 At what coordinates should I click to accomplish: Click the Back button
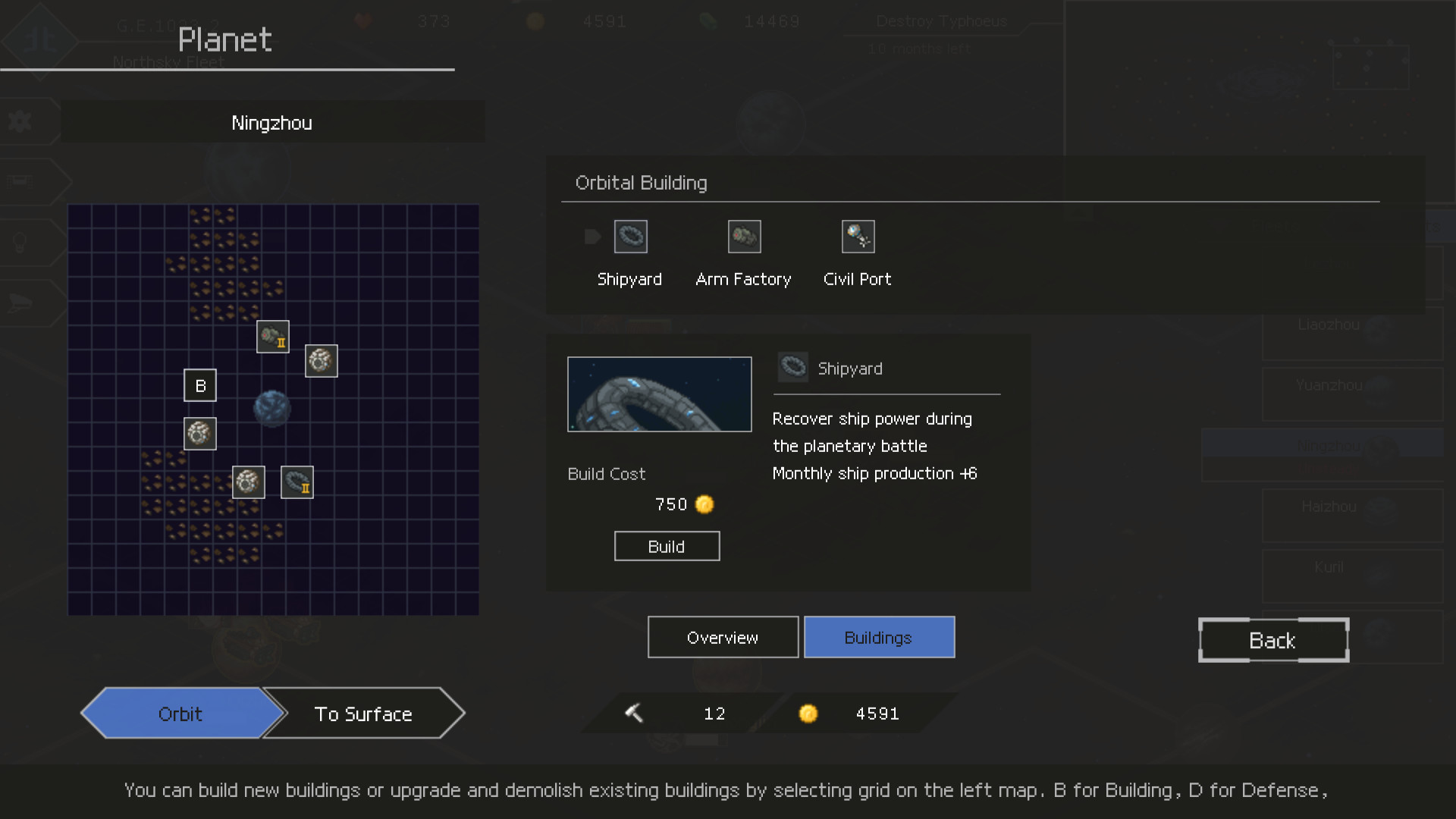pyautogui.click(x=1272, y=641)
